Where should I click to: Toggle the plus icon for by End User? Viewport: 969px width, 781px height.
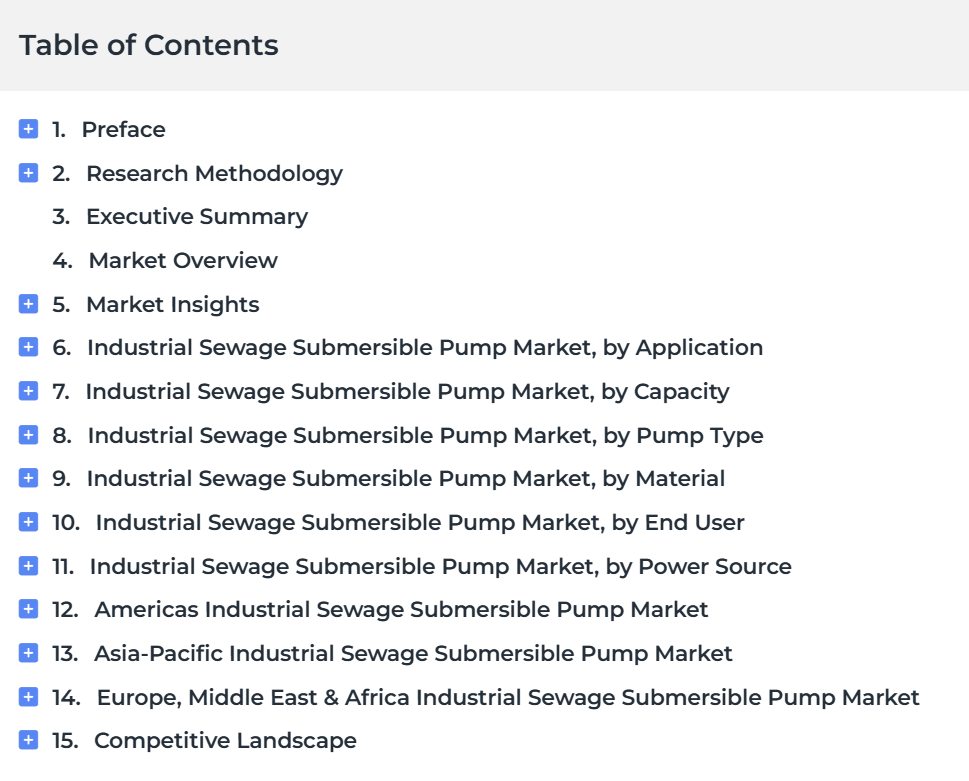point(28,522)
